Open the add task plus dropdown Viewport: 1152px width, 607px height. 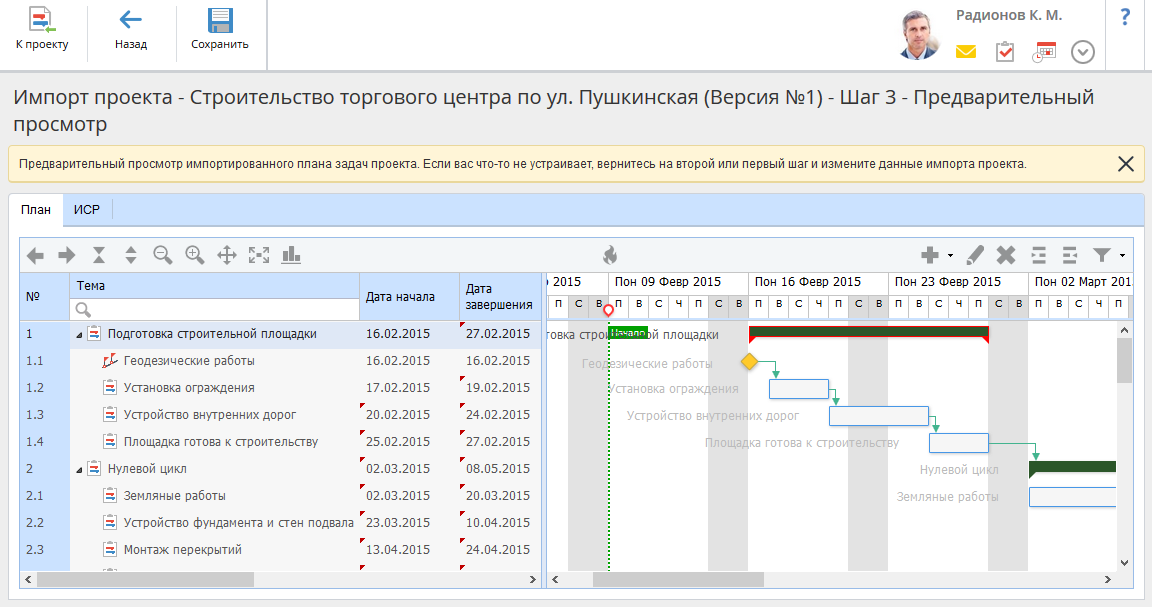coord(936,255)
